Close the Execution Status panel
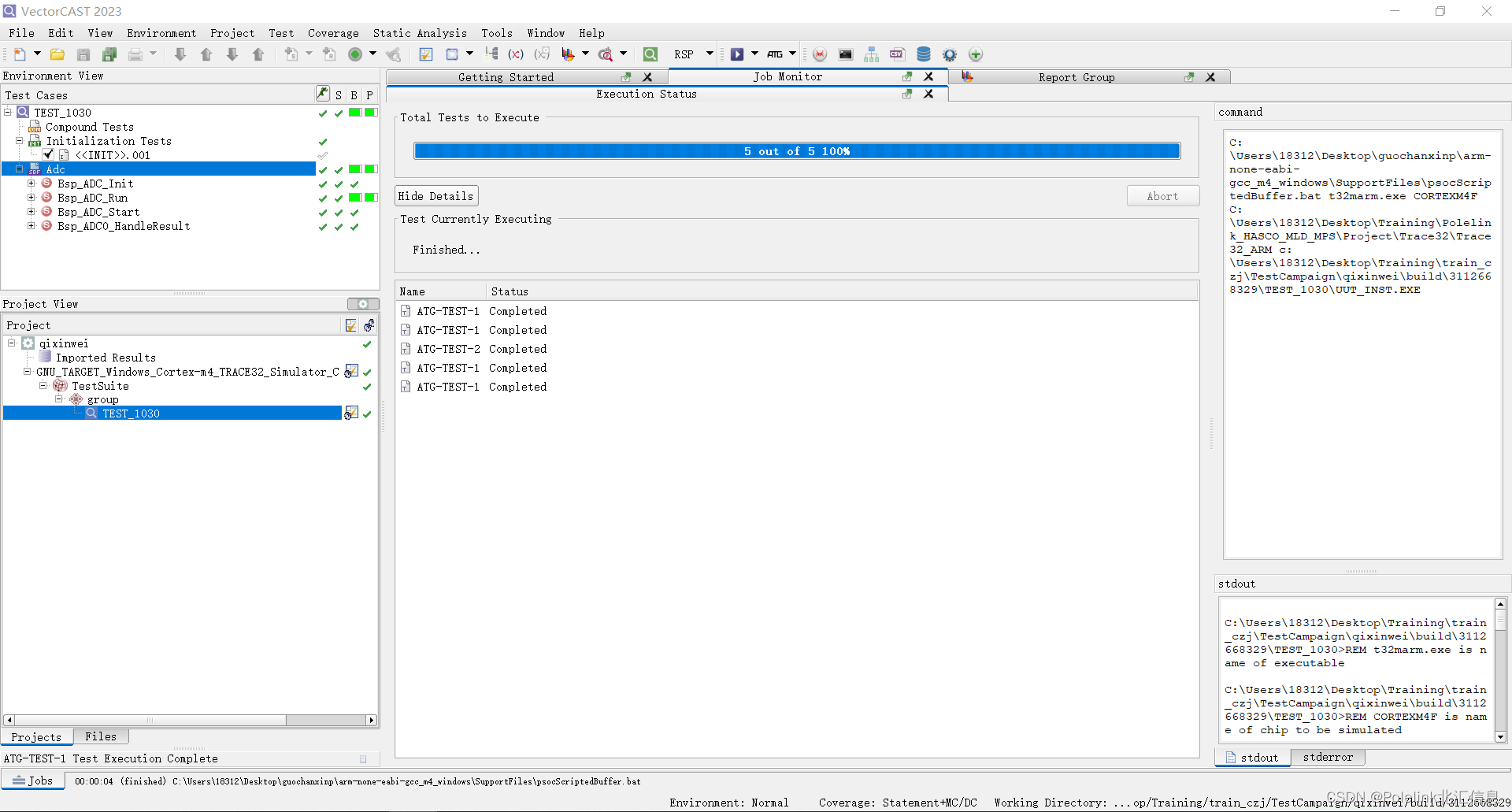 pyautogui.click(x=928, y=94)
